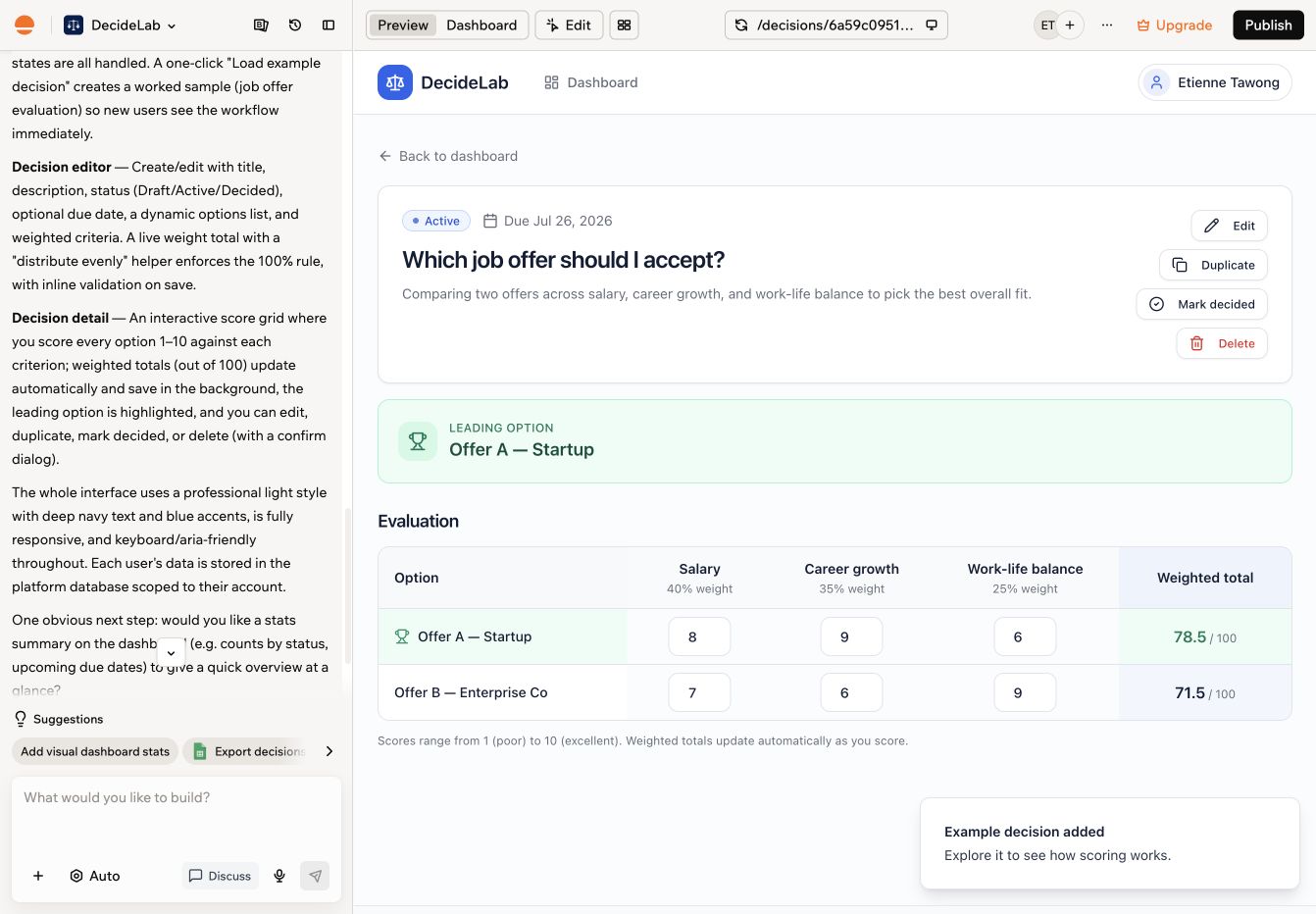Click the Active status badge

coord(436,221)
